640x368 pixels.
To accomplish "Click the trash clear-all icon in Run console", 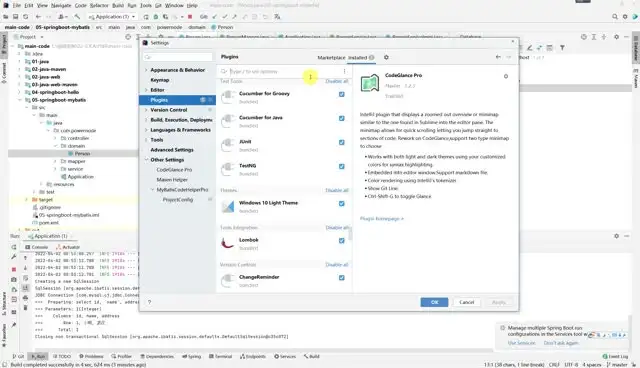I will click(25, 308).
